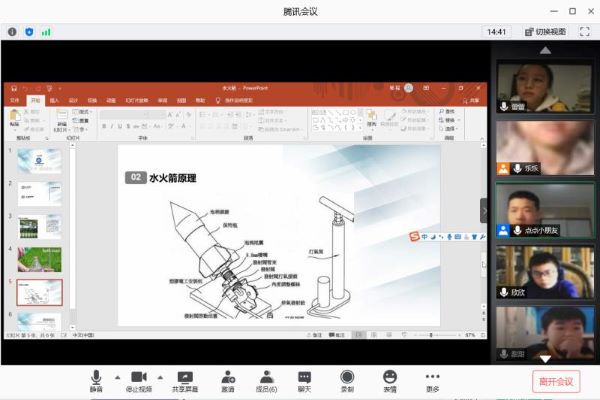Click the switch view button
600x400 pixels.
point(544,32)
